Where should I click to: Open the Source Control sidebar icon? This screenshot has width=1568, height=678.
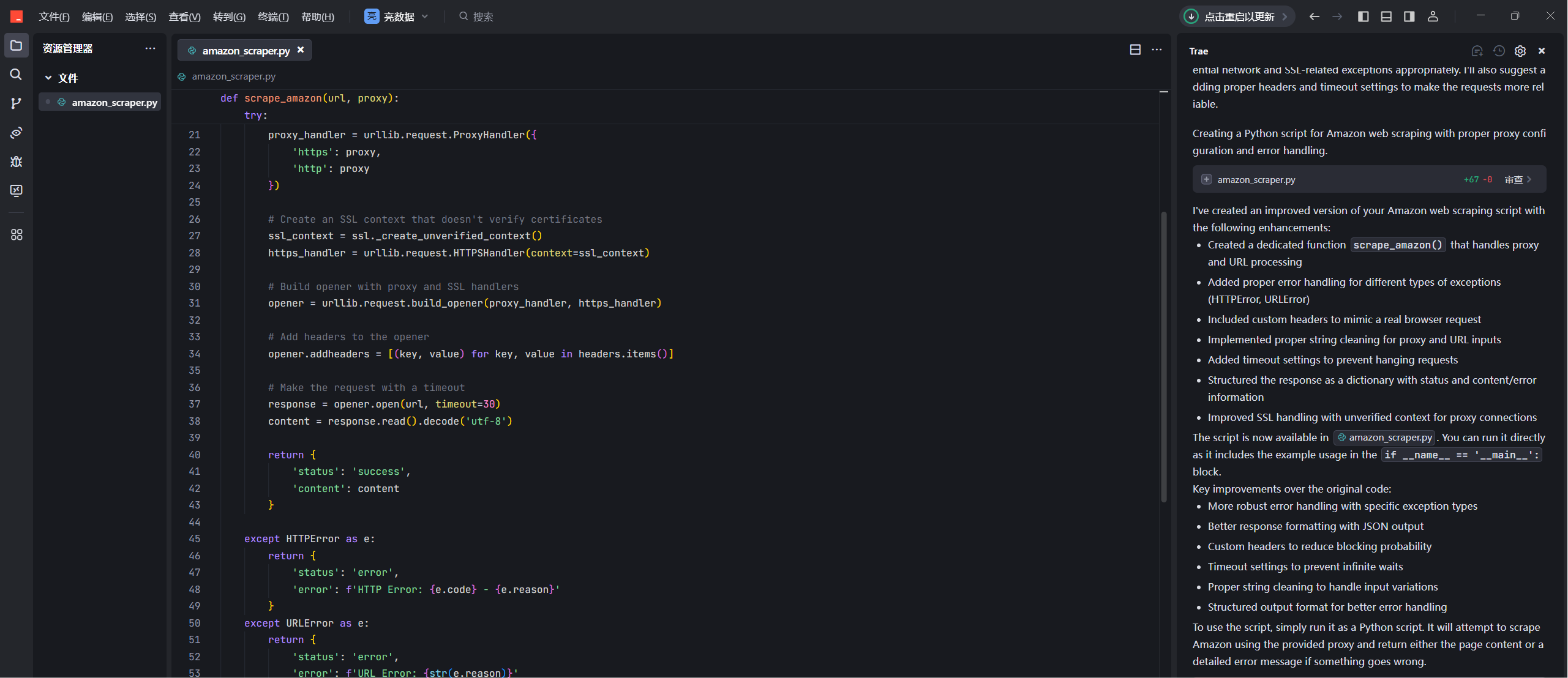tap(16, 103)
